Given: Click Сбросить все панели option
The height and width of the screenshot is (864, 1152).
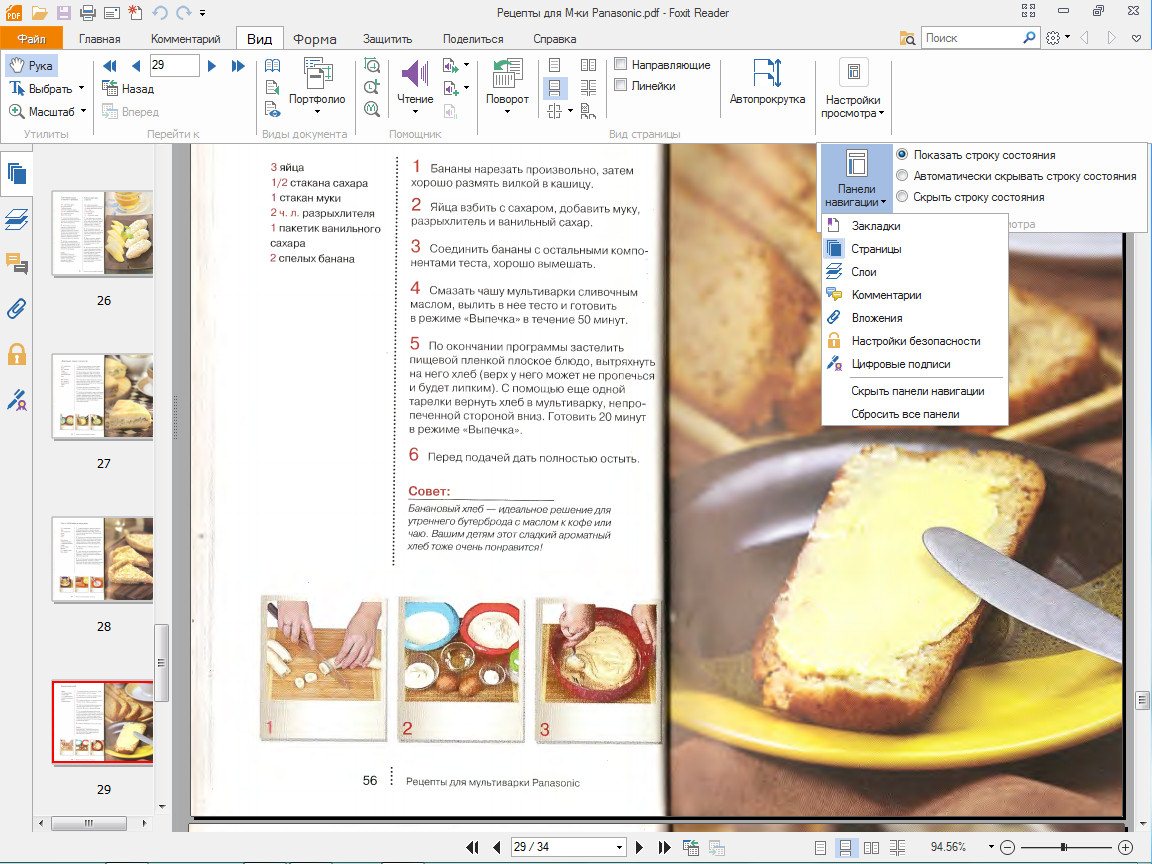Looking at the screenshot, I should [x=905, y=414].
